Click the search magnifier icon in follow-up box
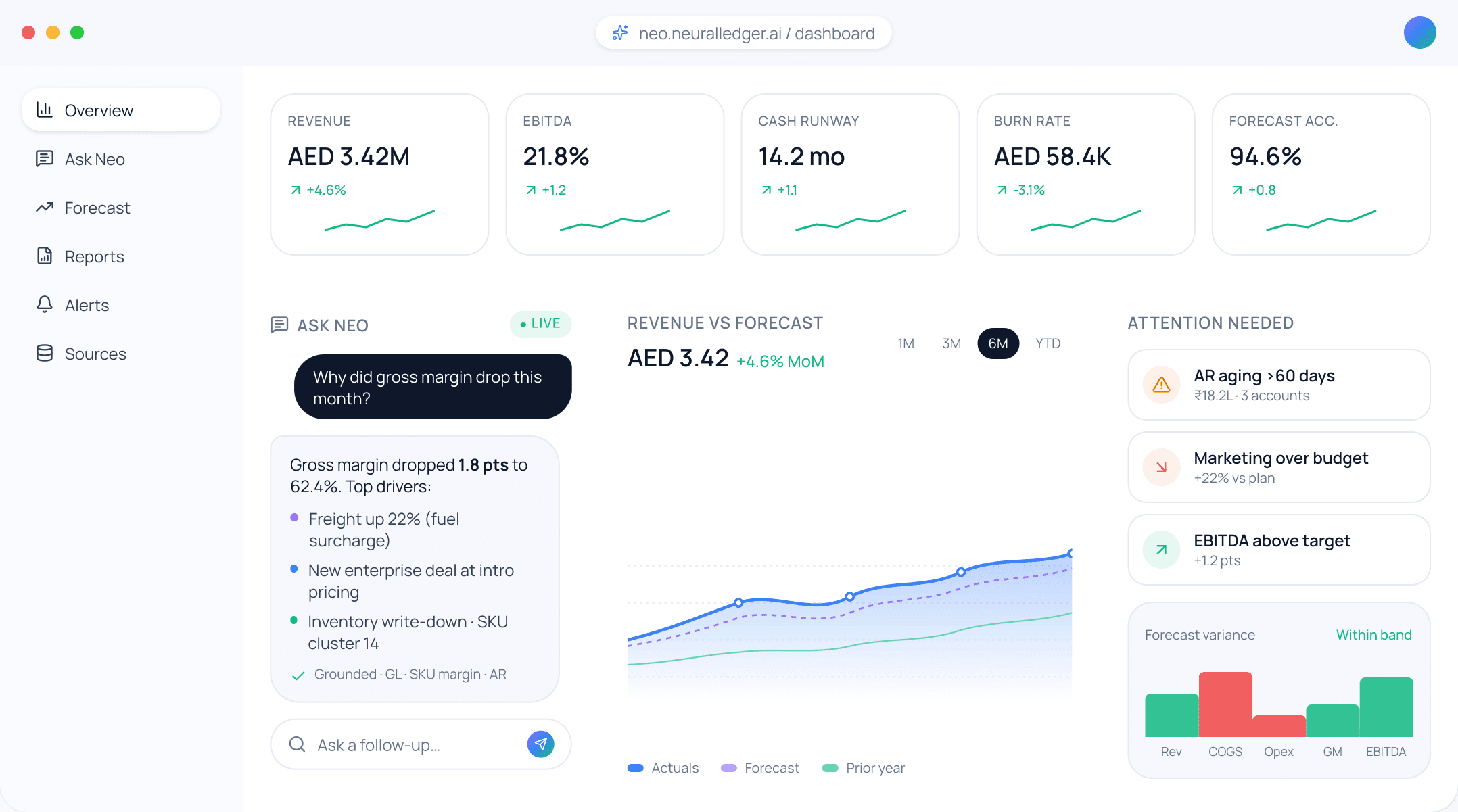Image resolution: width=1458 pixels, height=812 pixels. click(297, 744)
